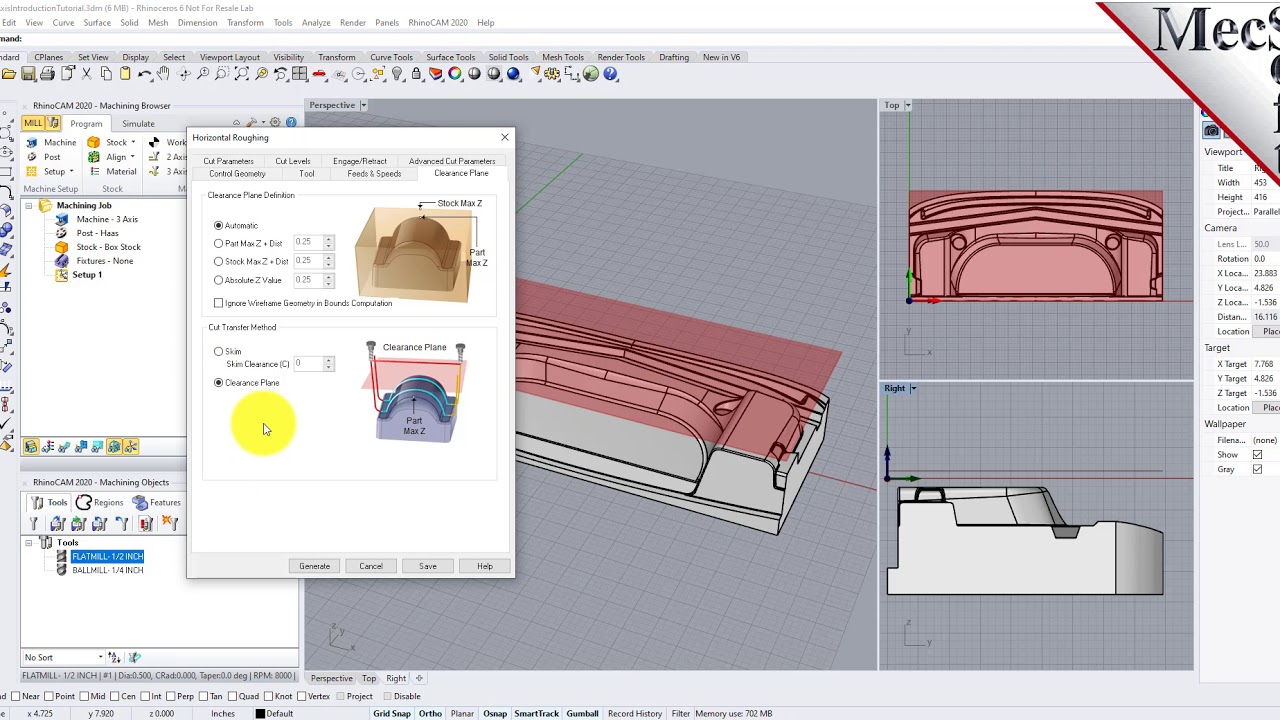This screenshot has height=720, width=1280.
Task: Switch to the Simulate tab
Action: (138, 124)
